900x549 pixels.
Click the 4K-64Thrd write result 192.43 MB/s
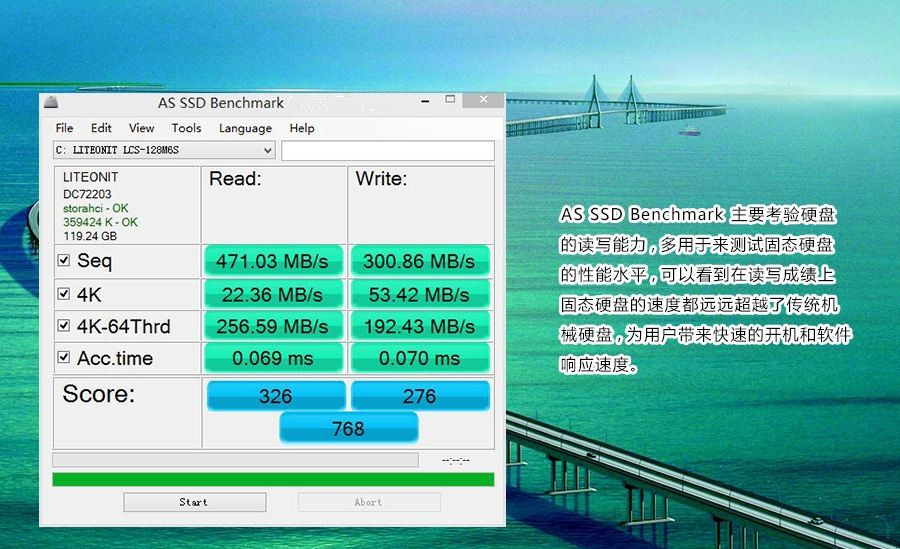click(420, 326)
